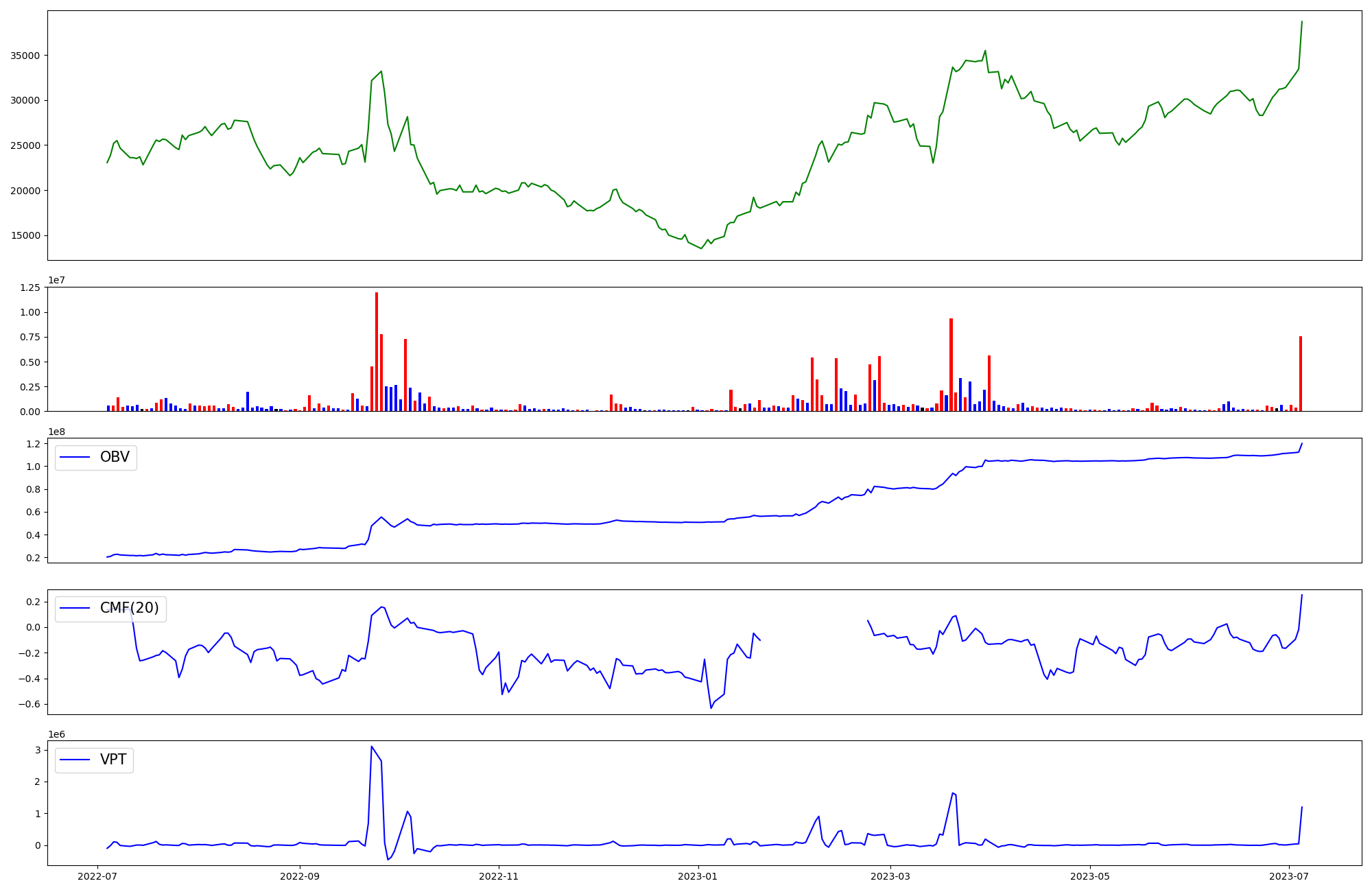Click the 2022-09 x-axis date label
Image resolution: width=1372 pixels, height=892 pixels.
coord(300,876)
